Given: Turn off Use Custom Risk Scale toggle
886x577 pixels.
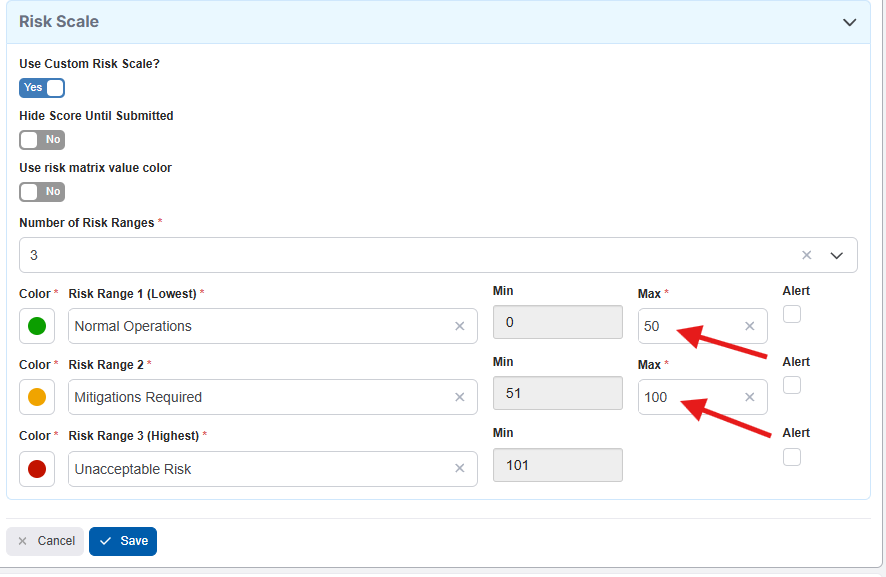Looking at the screenshot, I should 42,88.
